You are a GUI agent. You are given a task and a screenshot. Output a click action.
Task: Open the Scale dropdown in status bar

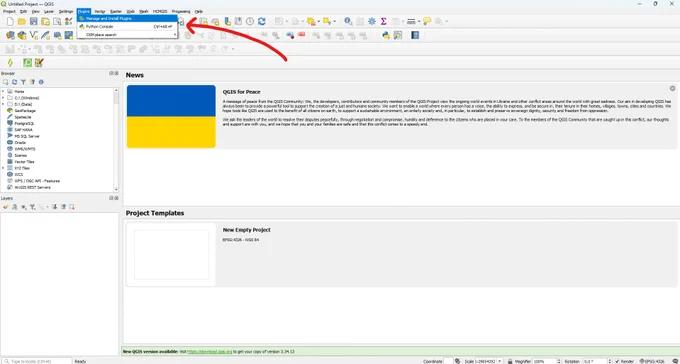(500, 361)
